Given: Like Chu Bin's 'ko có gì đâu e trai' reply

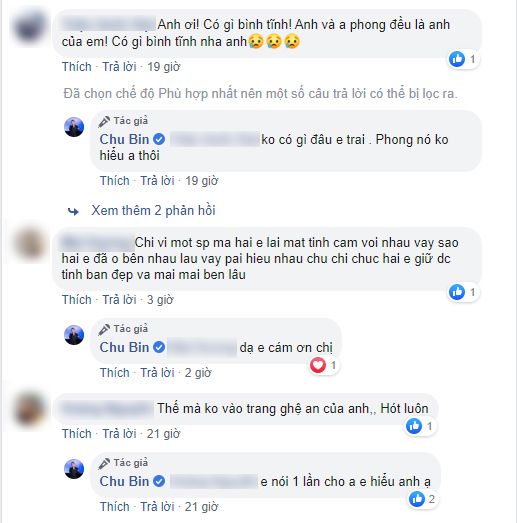Looking at the screenshot, I should click(x=115, y=181).
